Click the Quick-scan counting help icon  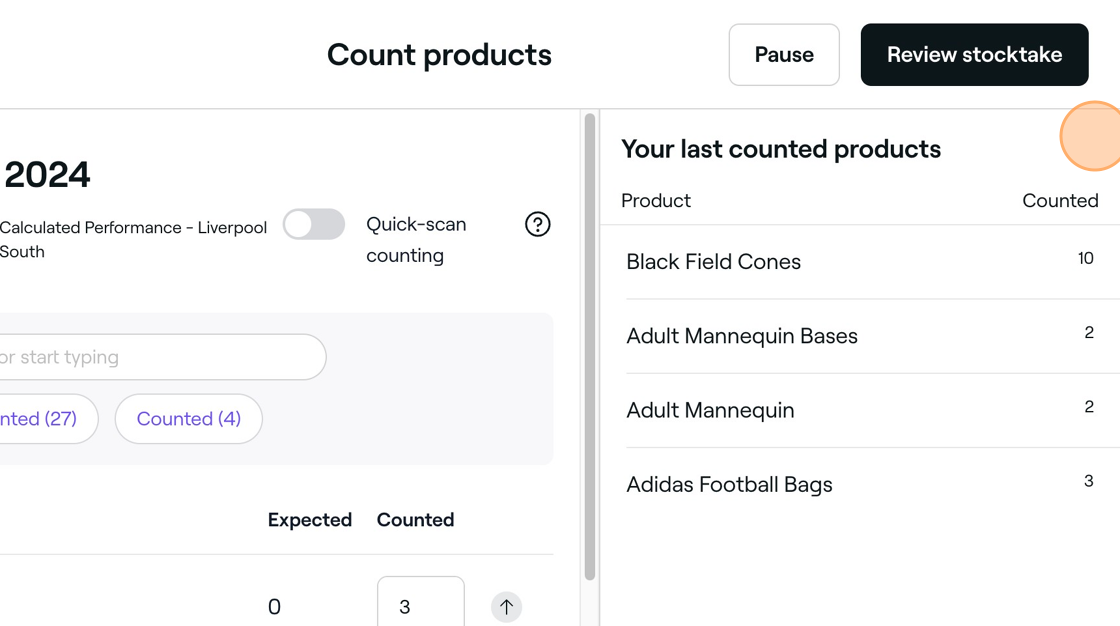click(537, 224)
